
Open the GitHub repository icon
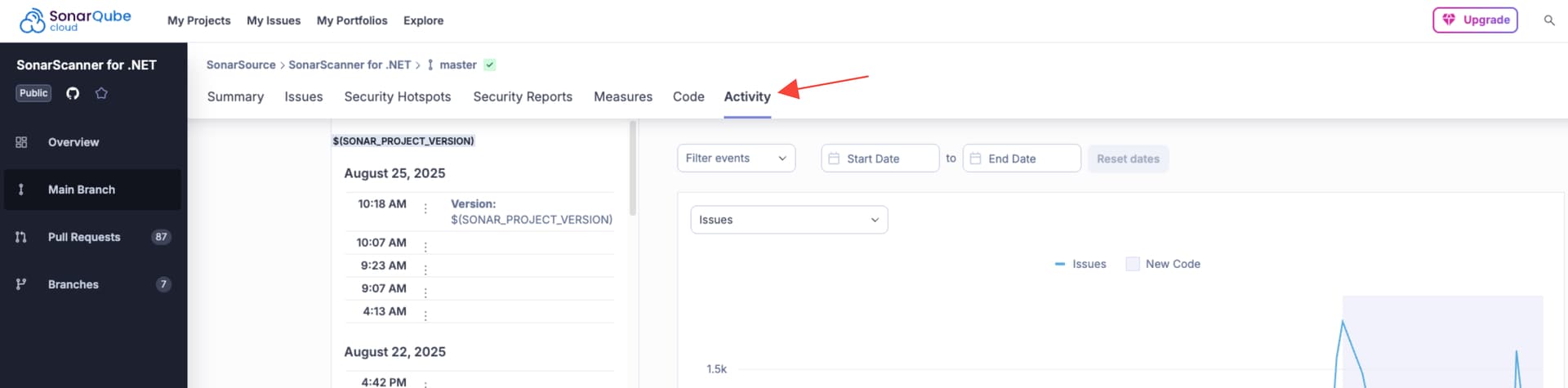[73, 93]
